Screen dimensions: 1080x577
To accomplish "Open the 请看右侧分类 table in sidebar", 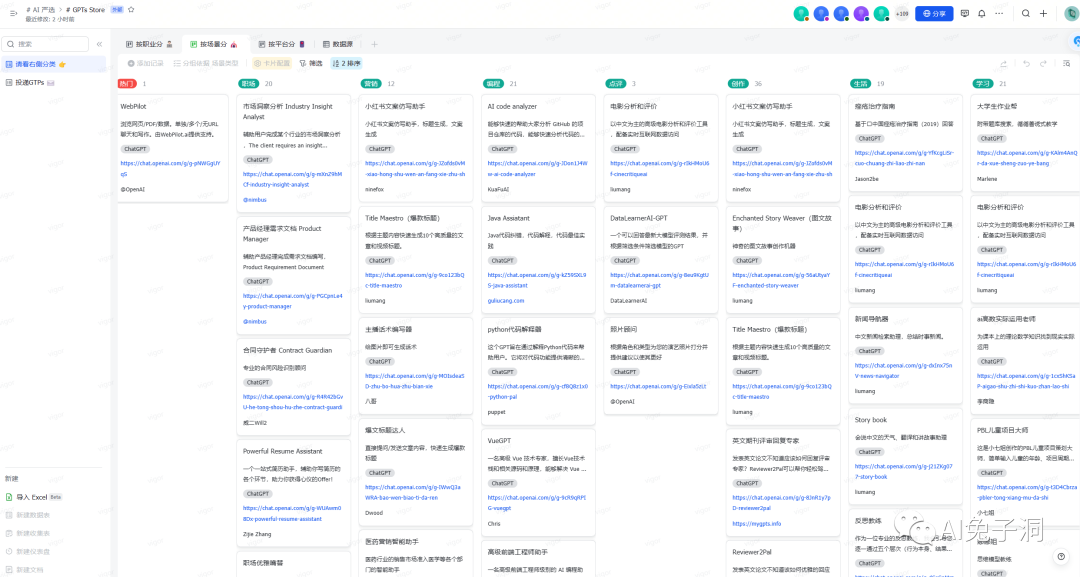I will [x=53, y=64].
